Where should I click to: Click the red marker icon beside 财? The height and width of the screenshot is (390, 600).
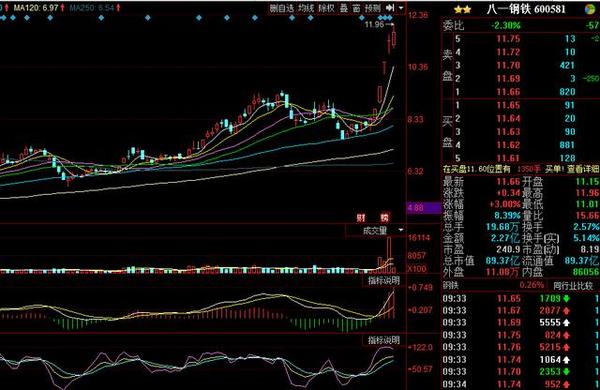click(x=385, y=218)
